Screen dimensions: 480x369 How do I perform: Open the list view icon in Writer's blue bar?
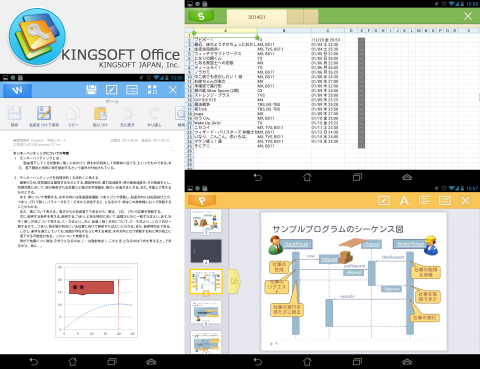point(132,90)
